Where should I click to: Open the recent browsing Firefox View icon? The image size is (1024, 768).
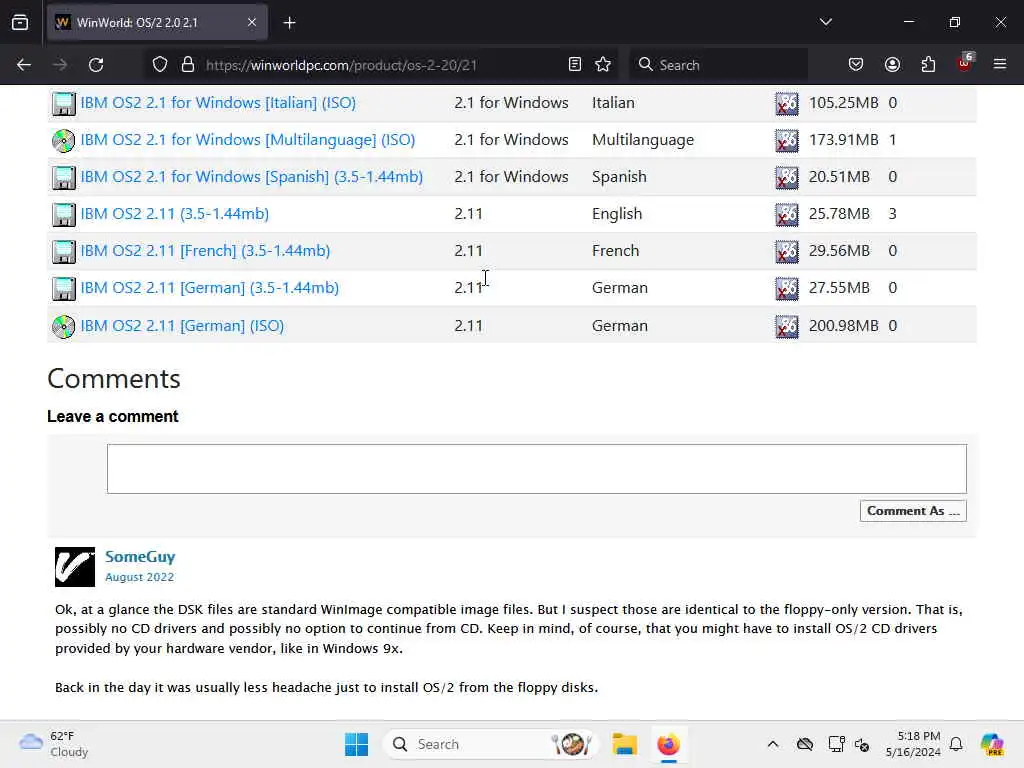20,23
